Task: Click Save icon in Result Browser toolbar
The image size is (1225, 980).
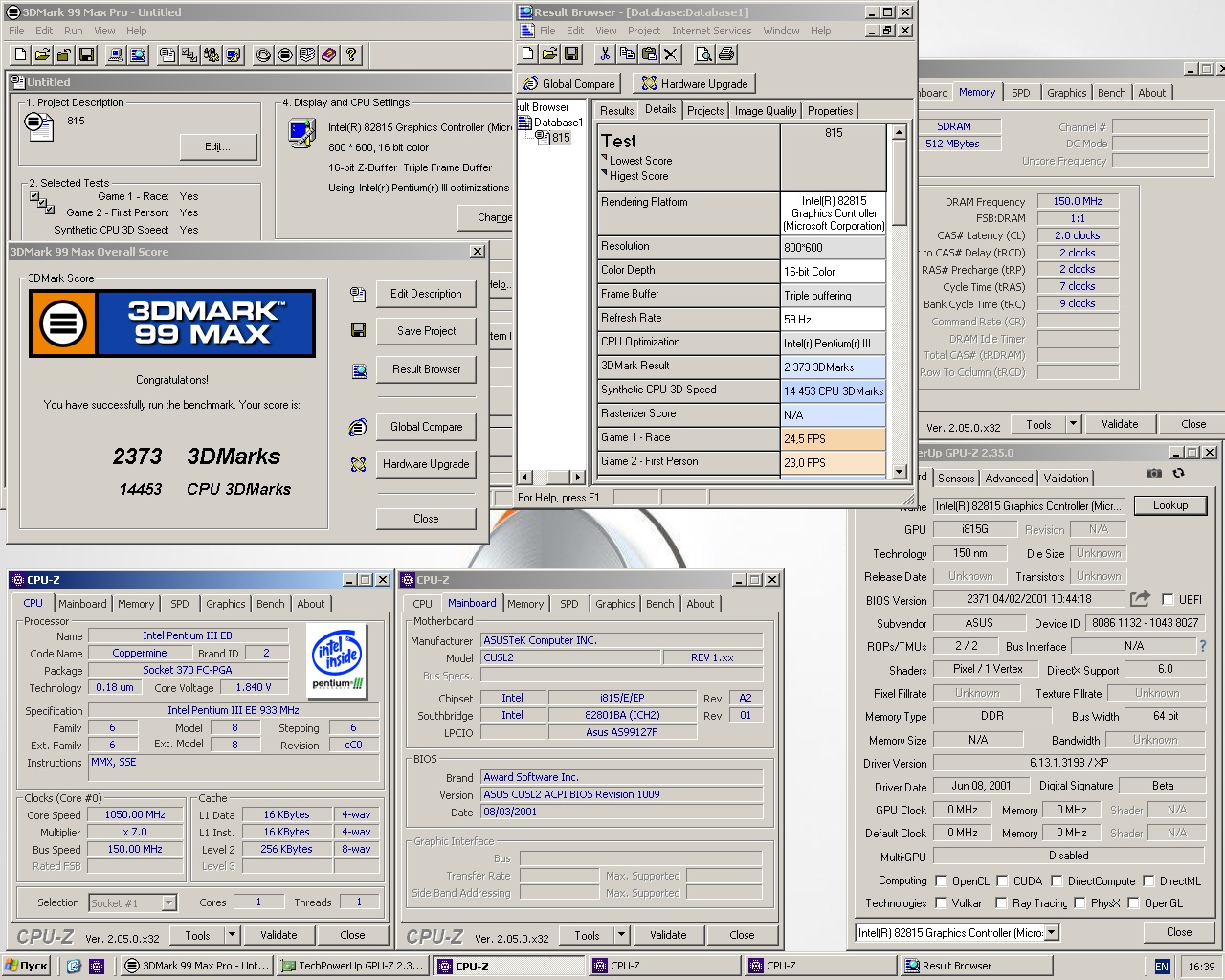Action: point(571,54)
